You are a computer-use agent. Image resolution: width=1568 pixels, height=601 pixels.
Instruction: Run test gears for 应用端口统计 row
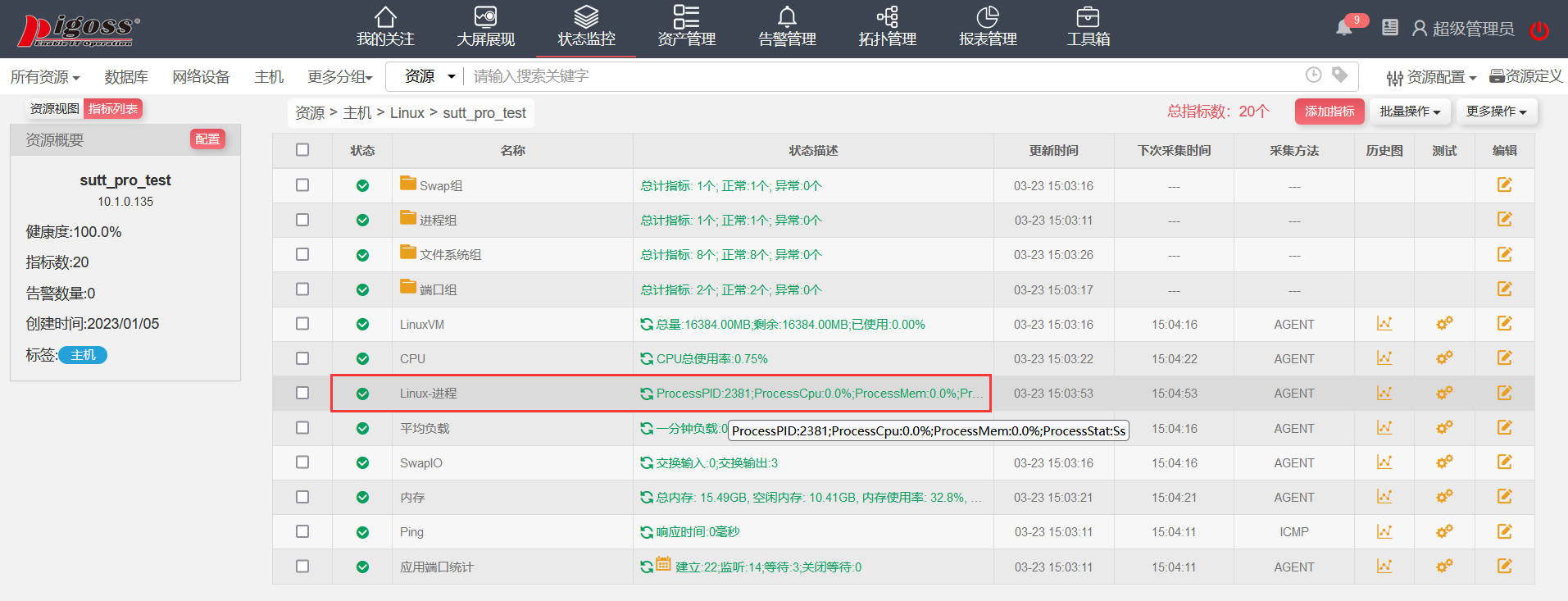1444,567
